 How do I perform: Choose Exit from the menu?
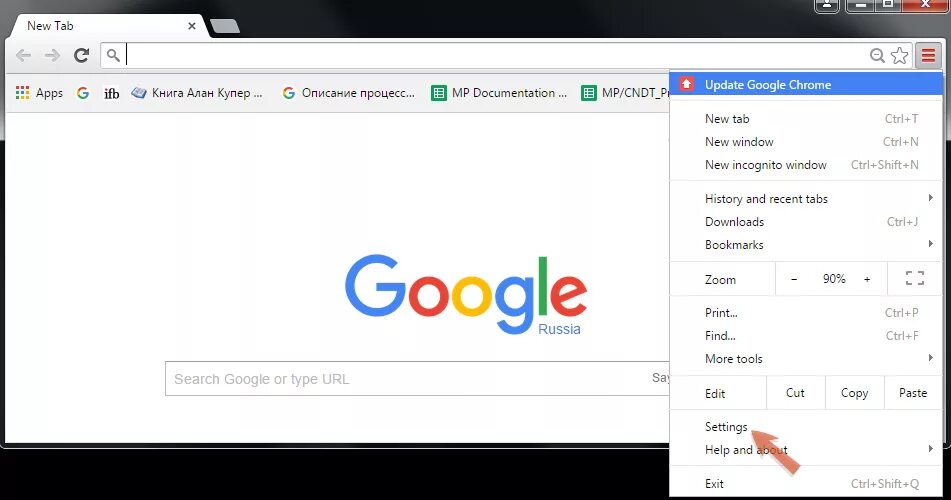click(806, 484)
